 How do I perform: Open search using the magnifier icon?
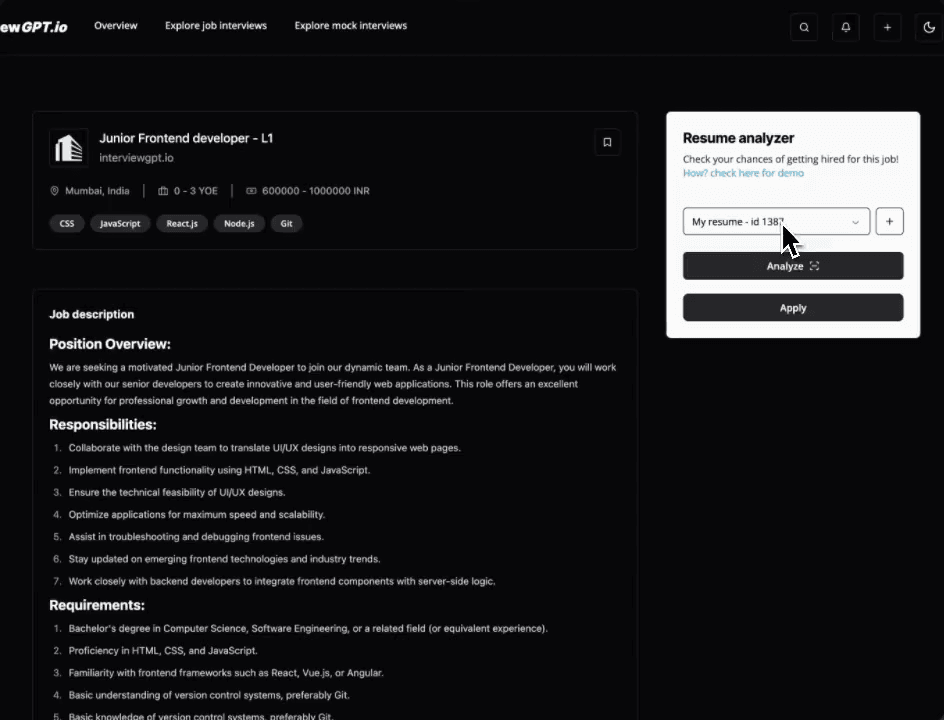[804, 28]
